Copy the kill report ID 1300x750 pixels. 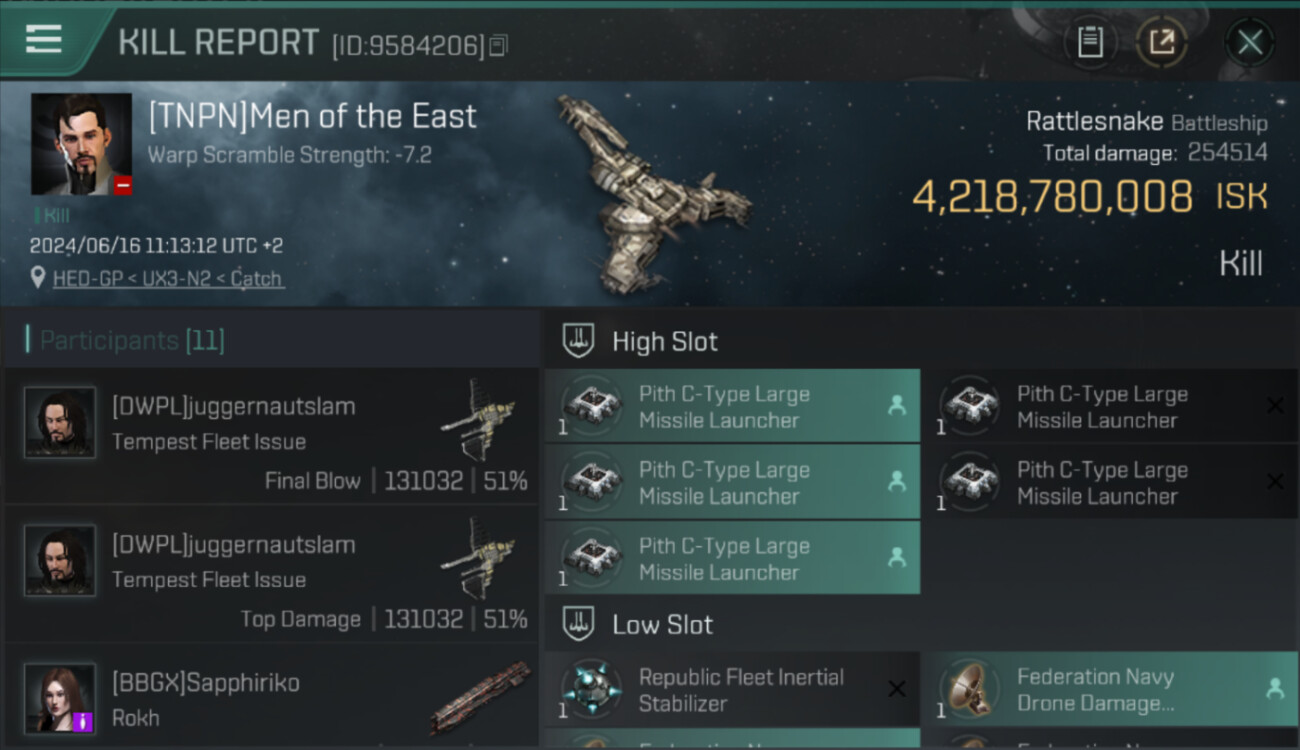tap(498, 45)
